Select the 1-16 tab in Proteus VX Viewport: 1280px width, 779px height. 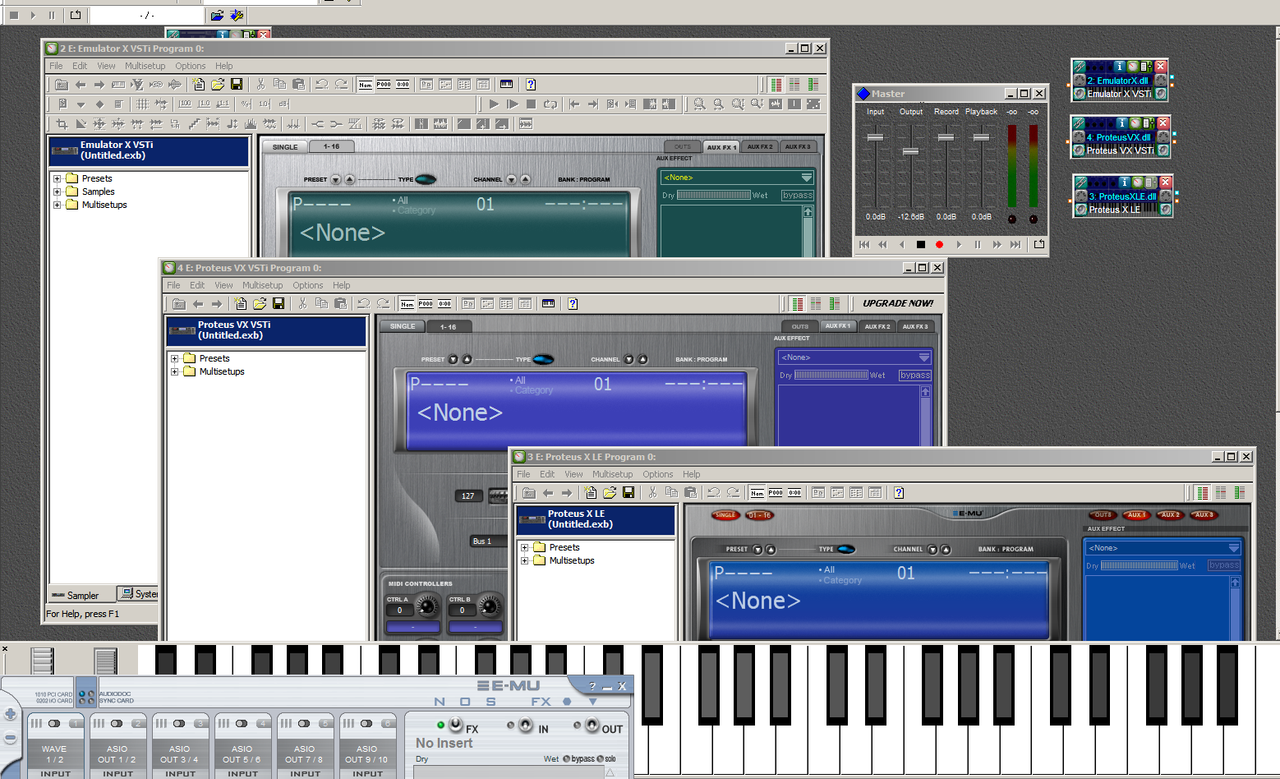point(449,326)
